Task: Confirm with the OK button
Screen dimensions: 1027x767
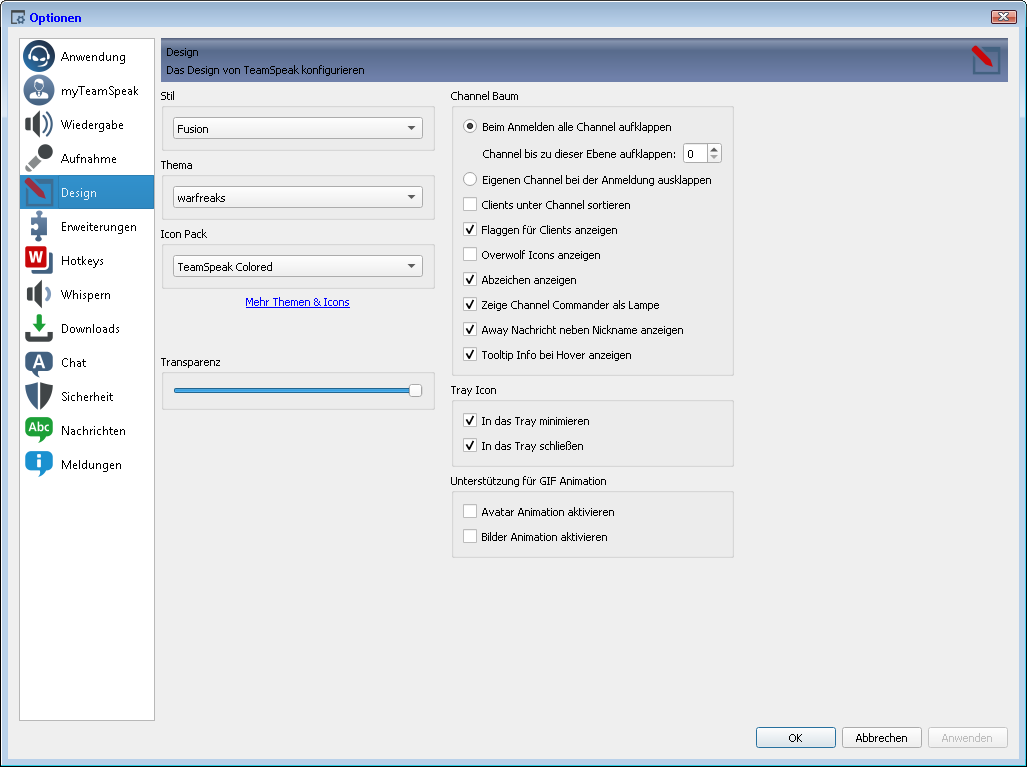Action: 796,738
